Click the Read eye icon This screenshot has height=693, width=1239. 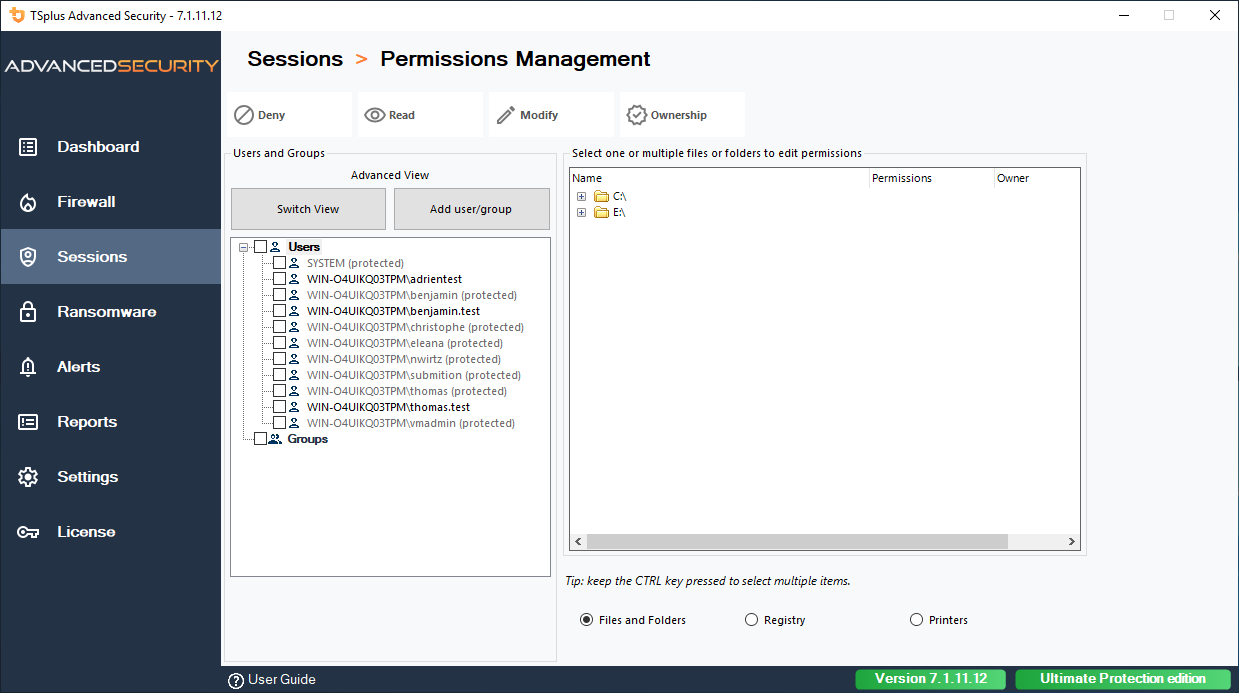pos(375,115)
